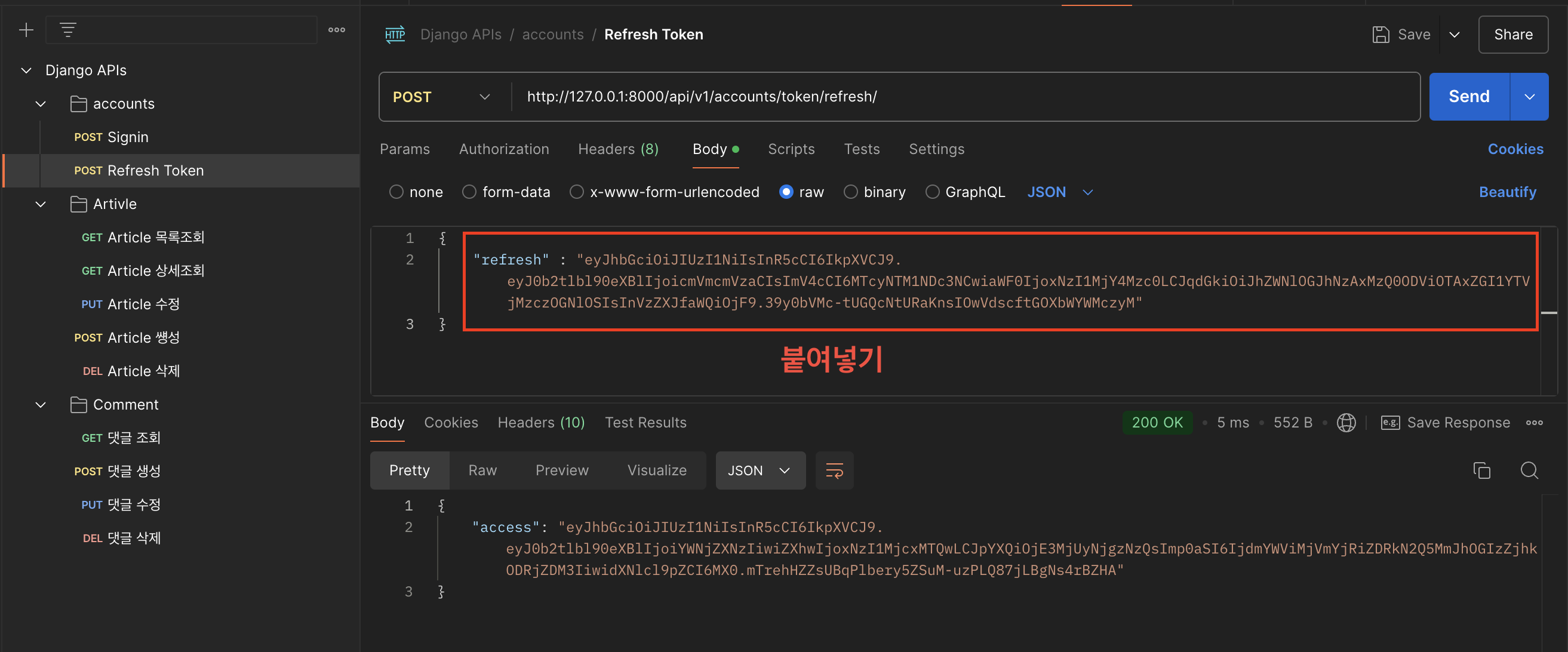
Task: Click Save Response example icon
Action: tap(1390, 423)
